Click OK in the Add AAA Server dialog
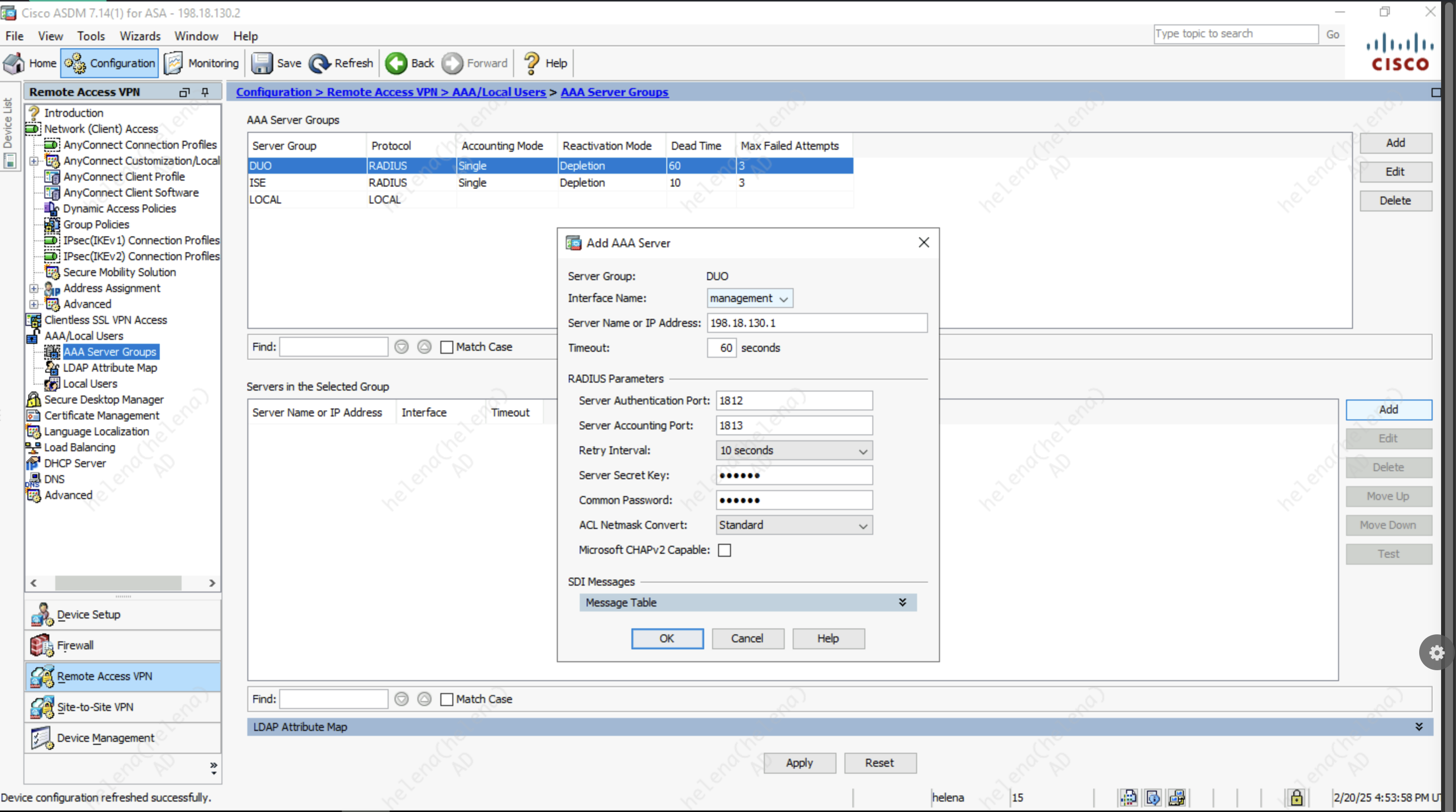This screenshot has width=1456, height=812. click(x=667, y=638)
